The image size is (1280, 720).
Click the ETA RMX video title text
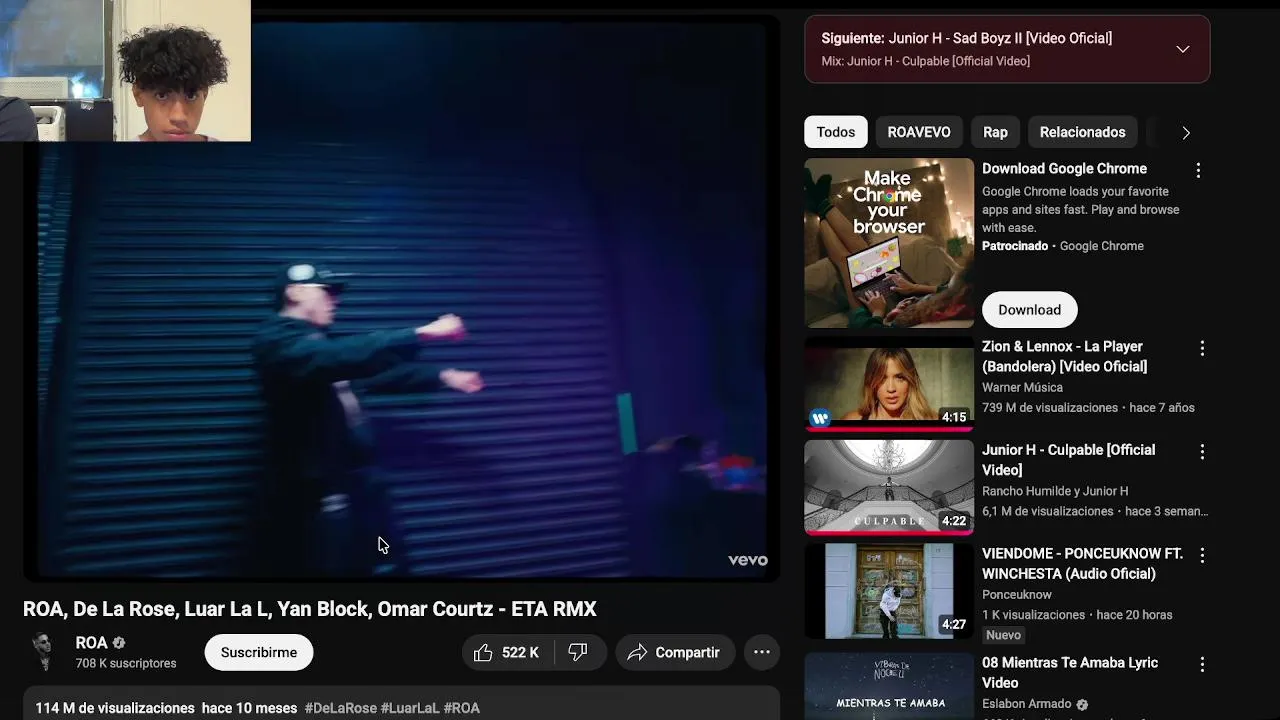[x=310, y=609]
